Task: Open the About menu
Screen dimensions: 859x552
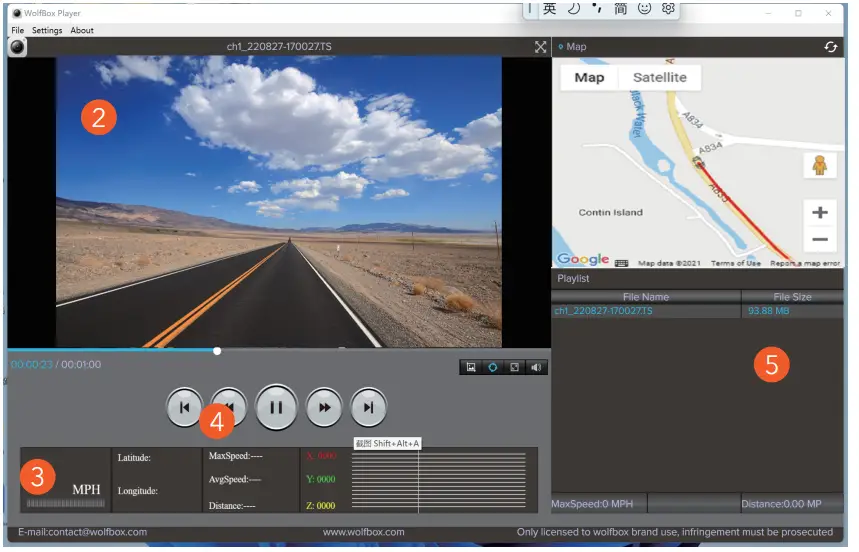Action: tap(82, 31)
